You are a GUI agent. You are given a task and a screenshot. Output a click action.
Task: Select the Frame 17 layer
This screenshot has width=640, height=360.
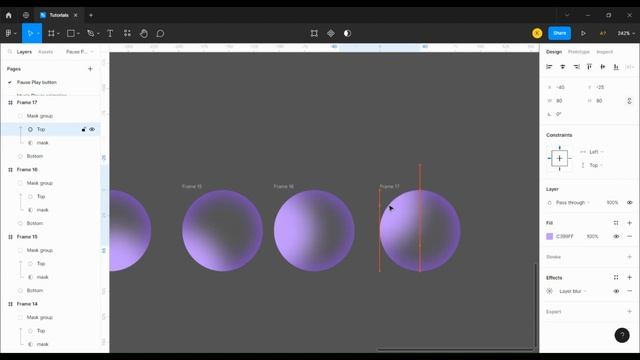point(27,102)
